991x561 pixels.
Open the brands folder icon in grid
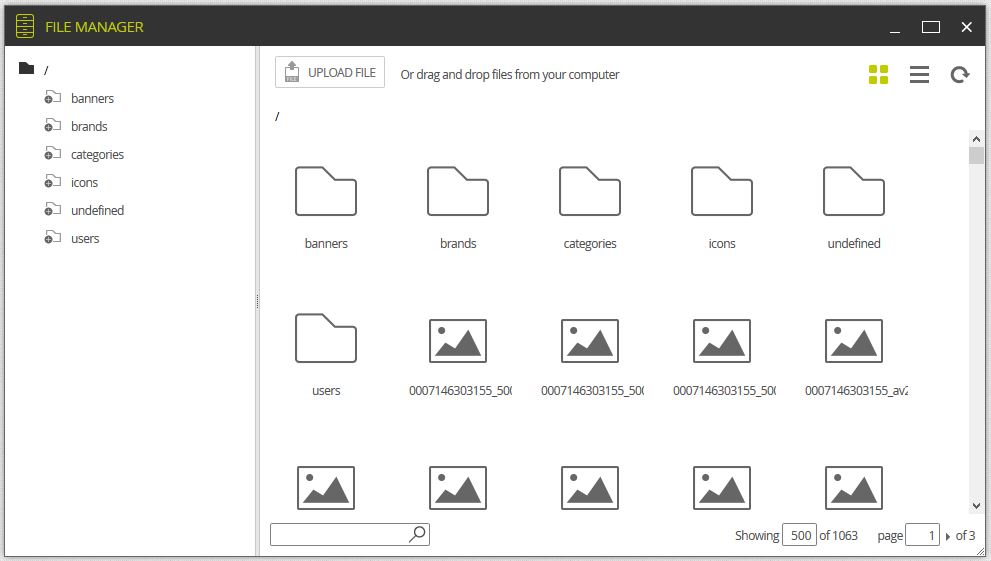(x=458, y=191)
